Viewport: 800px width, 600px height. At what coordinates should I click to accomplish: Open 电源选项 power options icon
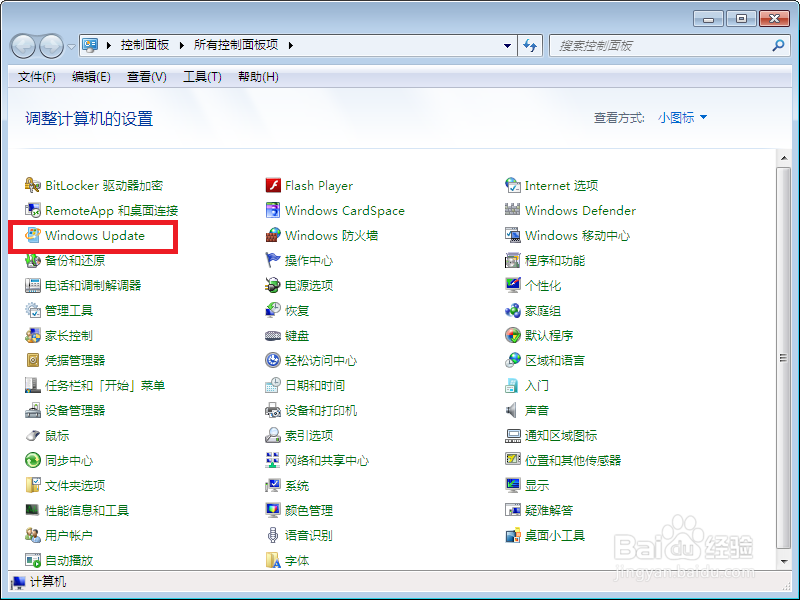coord(273,285)
